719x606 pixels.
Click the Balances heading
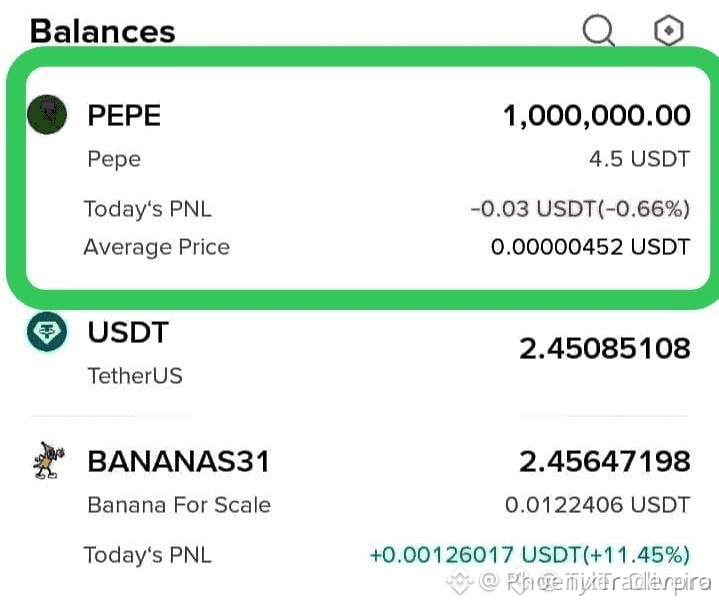[103, 31]
